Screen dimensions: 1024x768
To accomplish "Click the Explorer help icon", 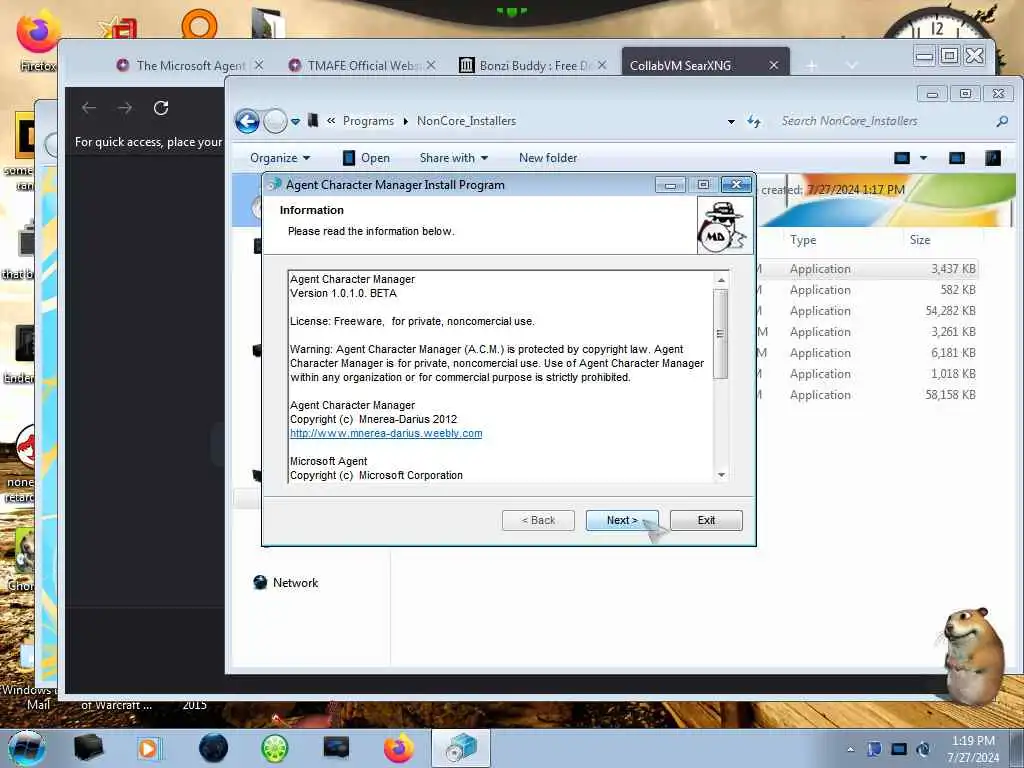I will click(x=993, y=158).
